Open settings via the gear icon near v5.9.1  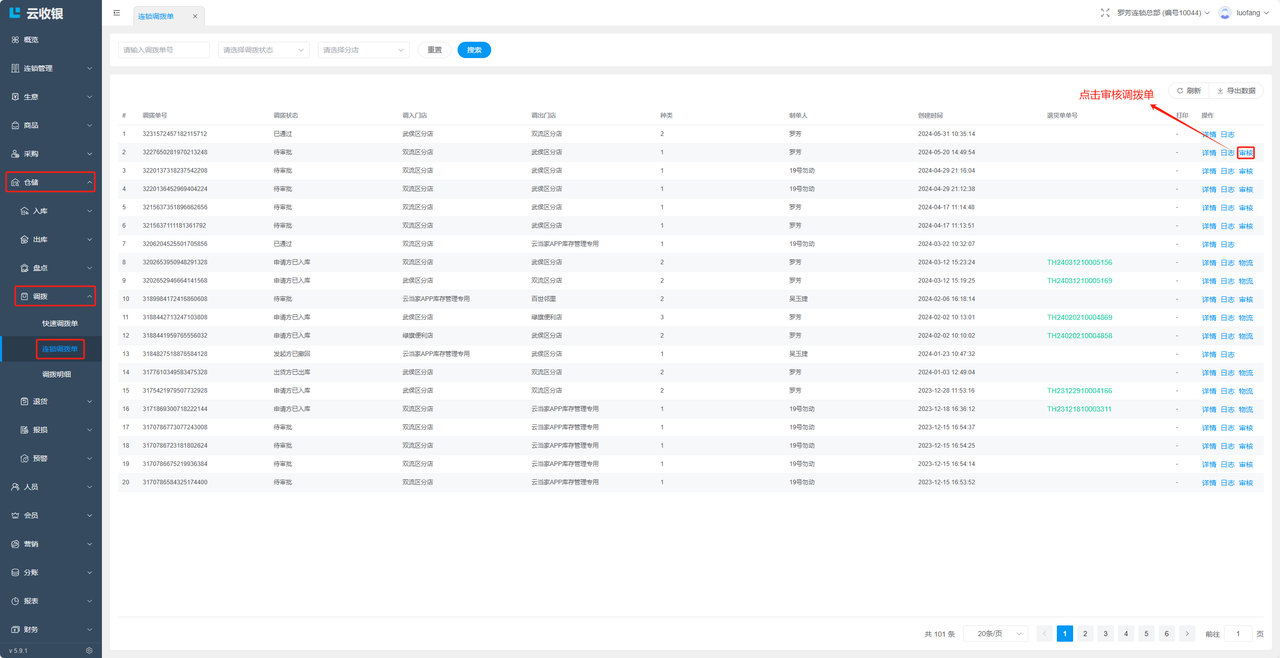pyautogui.click(x=89, y=650)
